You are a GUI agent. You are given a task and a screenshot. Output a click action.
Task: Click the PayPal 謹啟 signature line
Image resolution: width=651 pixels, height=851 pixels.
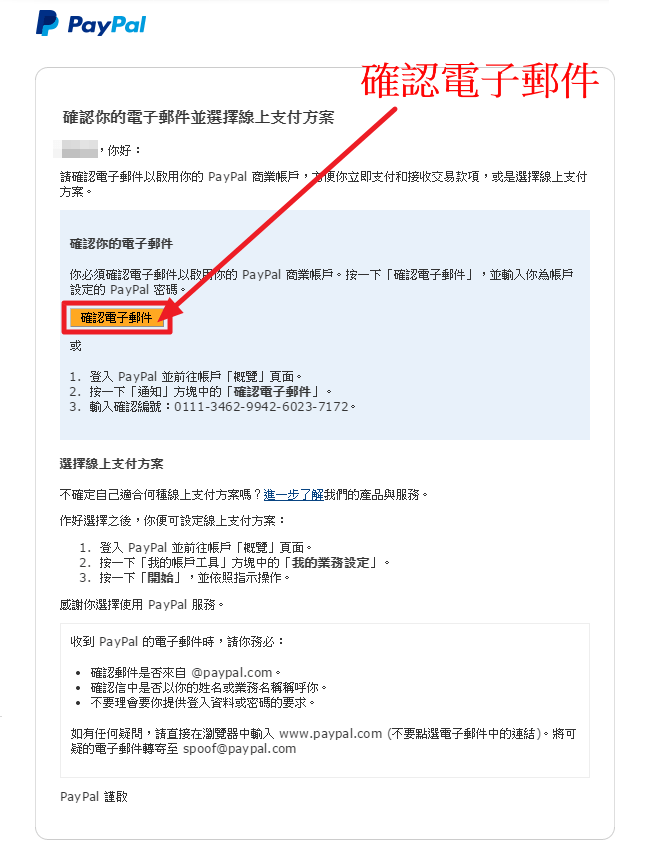(x=94, y=797)
